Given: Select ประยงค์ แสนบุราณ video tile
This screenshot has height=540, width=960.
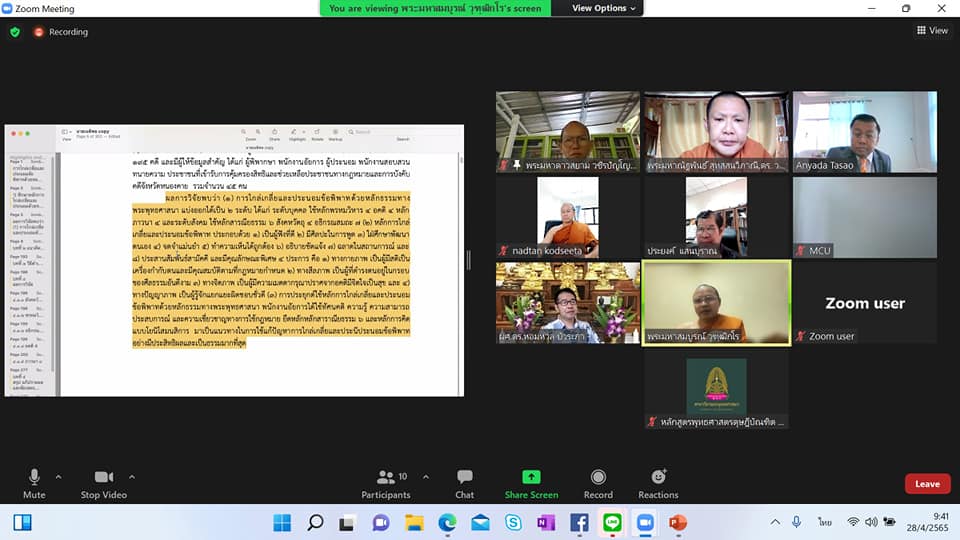Looking at the screenshot, I should [716, 217].
